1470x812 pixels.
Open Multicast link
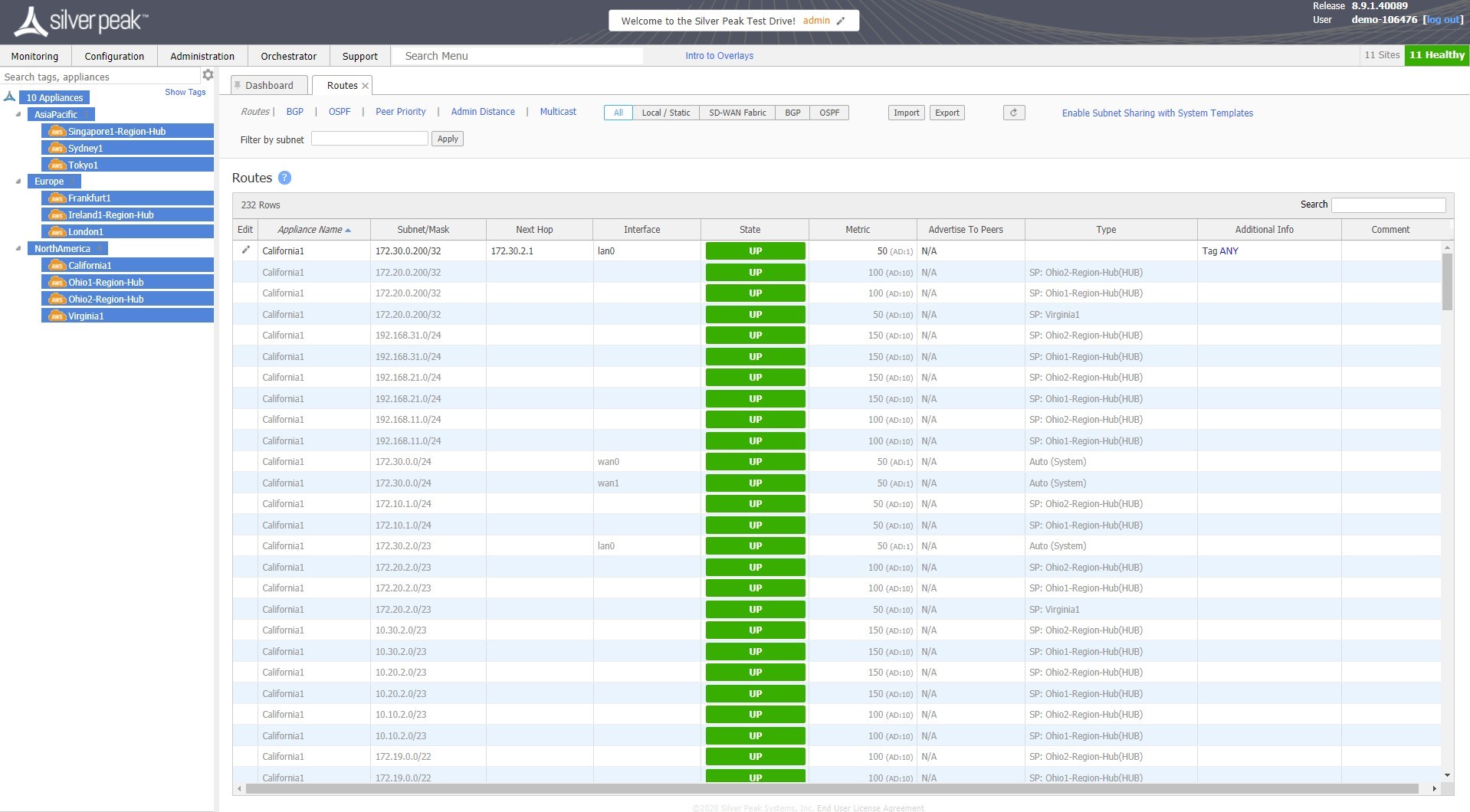pos(558,112)
